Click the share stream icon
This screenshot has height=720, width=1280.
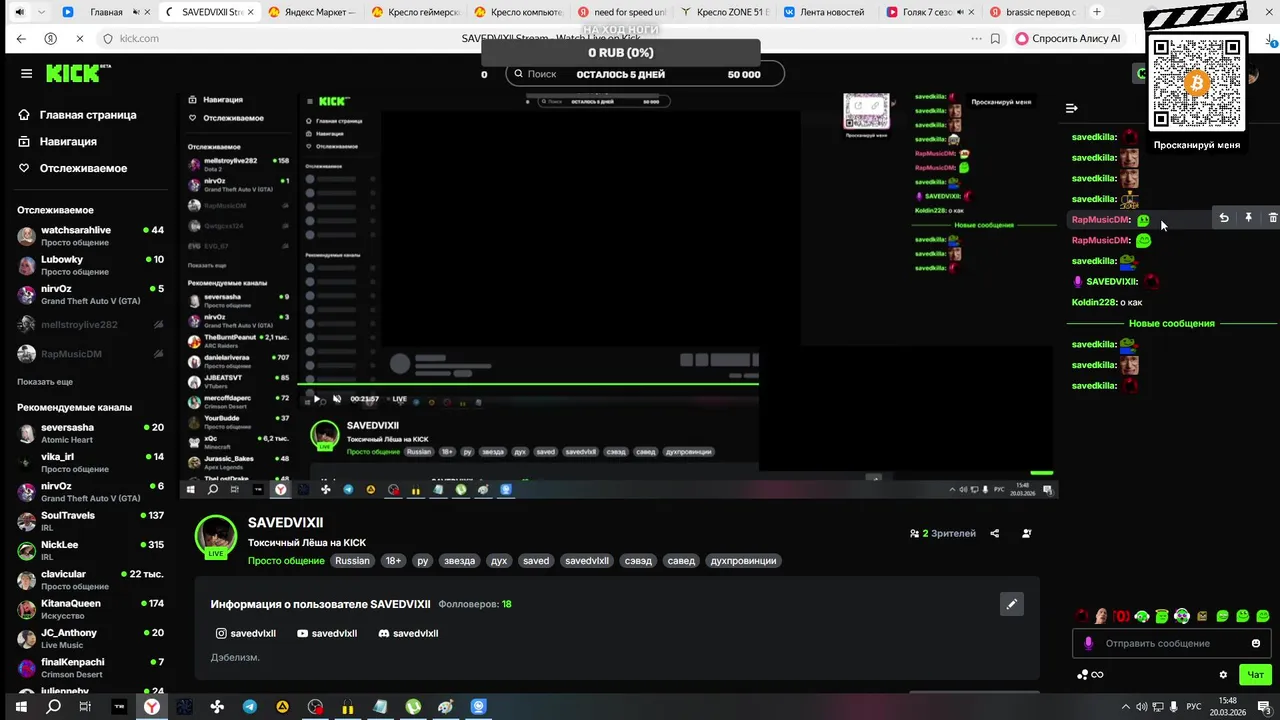click(994, 534)
